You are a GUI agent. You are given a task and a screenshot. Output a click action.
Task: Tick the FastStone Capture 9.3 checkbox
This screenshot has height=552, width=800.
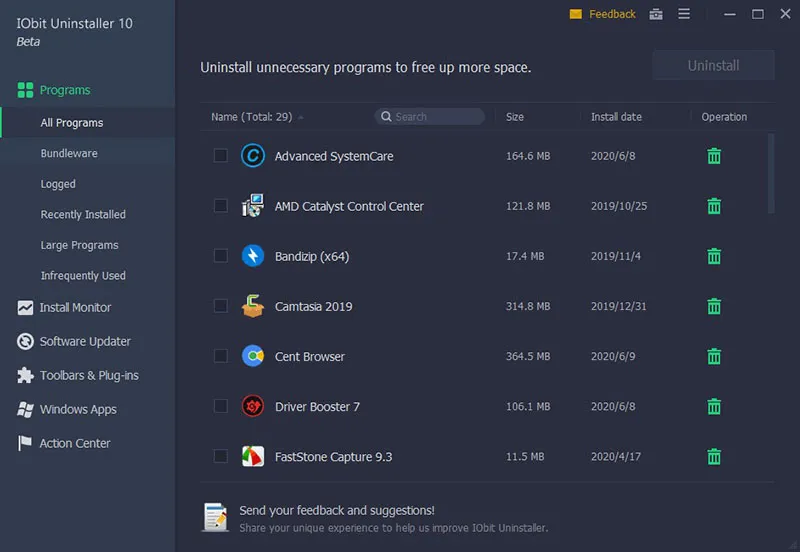(x=221, y=456)
